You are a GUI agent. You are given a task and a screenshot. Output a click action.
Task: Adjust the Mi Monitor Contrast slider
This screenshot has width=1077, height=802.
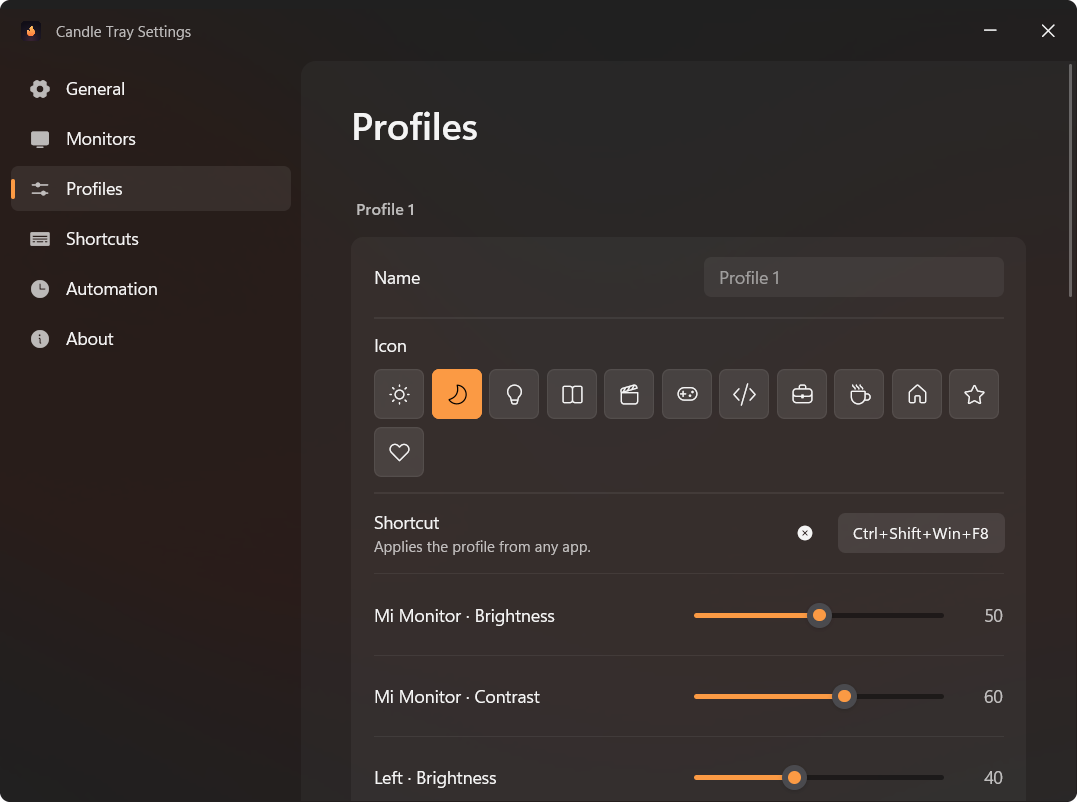819,696
